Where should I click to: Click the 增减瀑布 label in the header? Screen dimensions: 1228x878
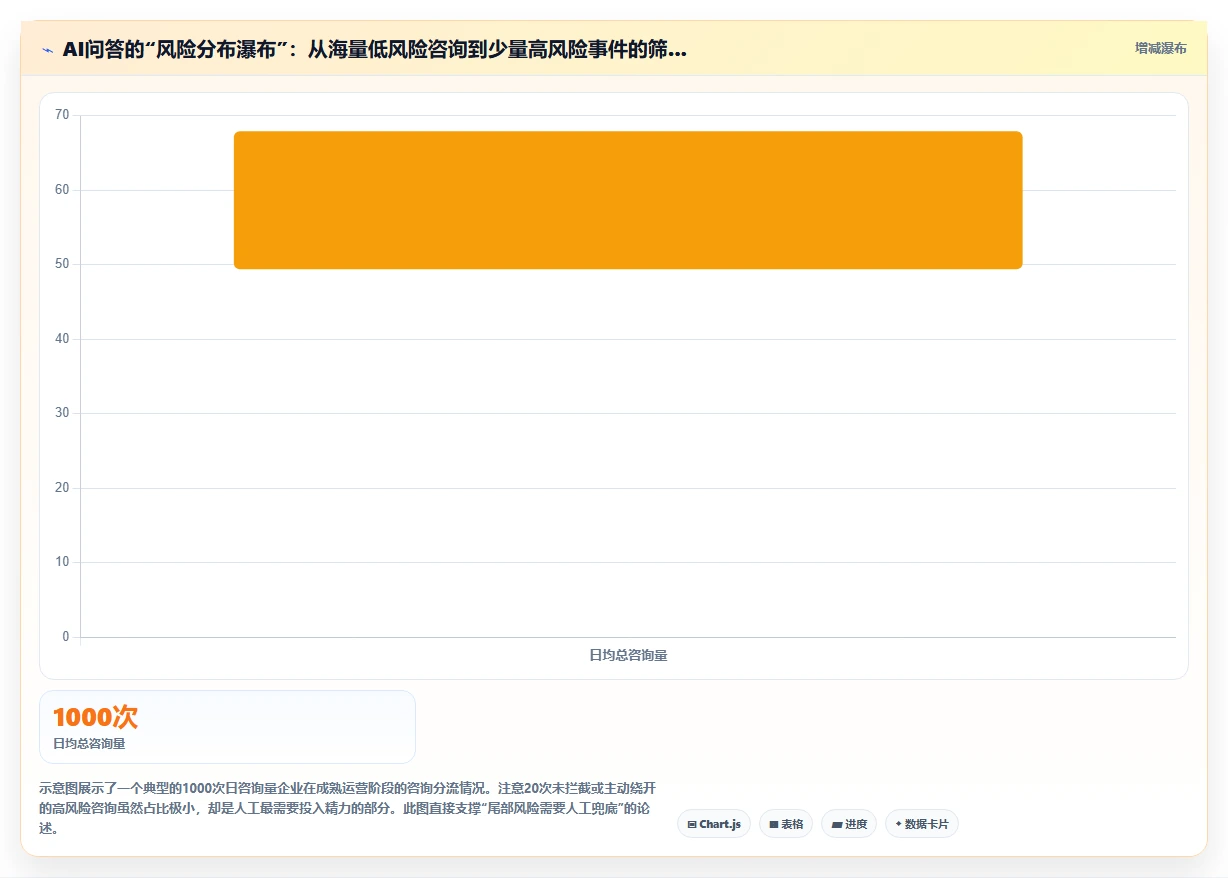[1161, 48]
